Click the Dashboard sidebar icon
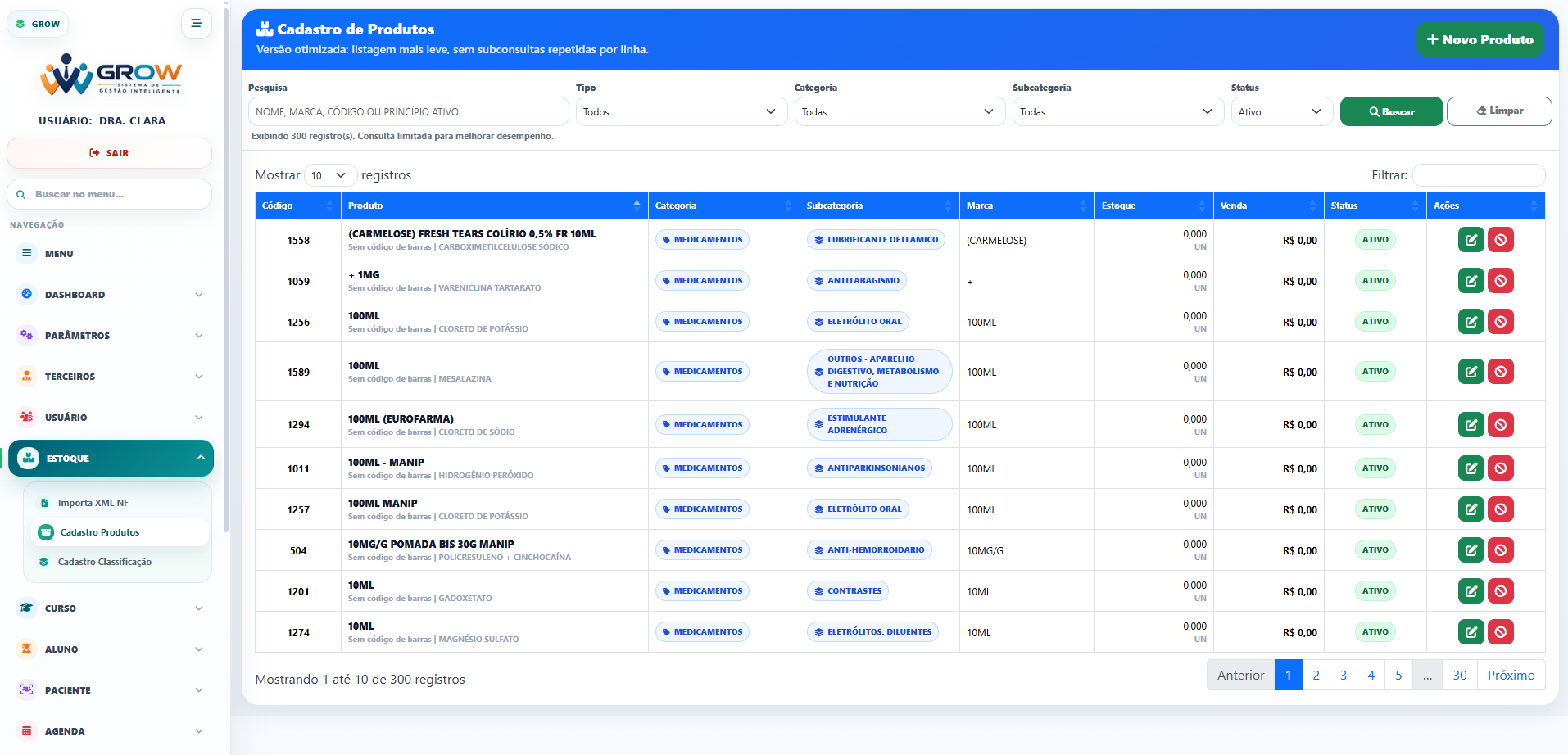 pyautogui.click(x=27, y=294)
